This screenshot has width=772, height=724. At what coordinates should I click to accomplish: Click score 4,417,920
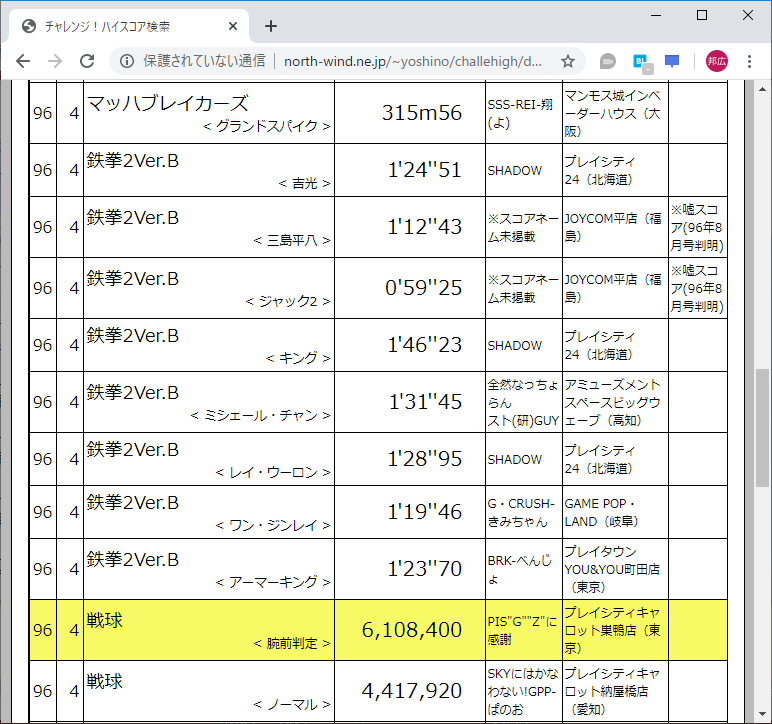coord(412,691)
